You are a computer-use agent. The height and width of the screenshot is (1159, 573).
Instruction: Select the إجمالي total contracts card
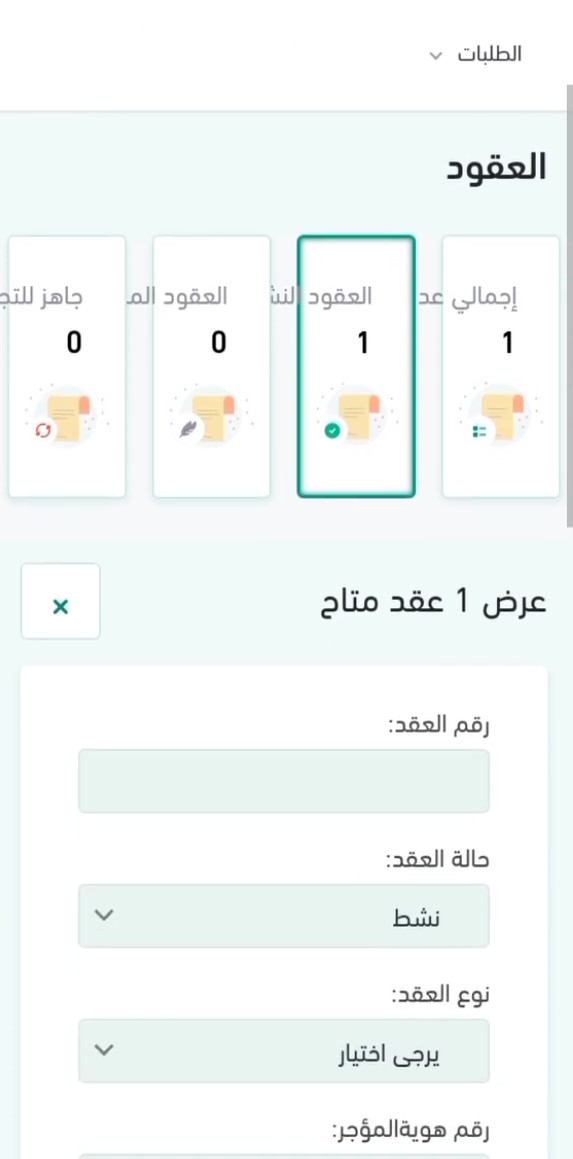coord(501,367)
